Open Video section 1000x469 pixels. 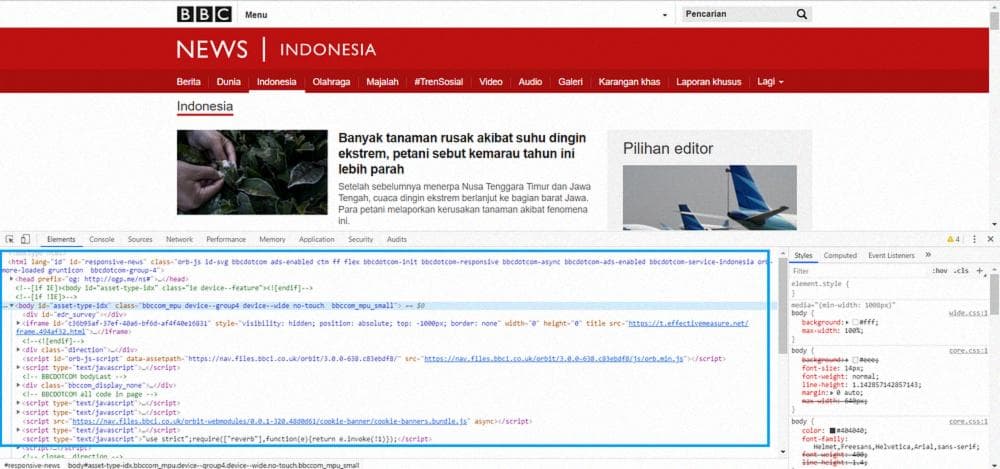tap(490, 82)
